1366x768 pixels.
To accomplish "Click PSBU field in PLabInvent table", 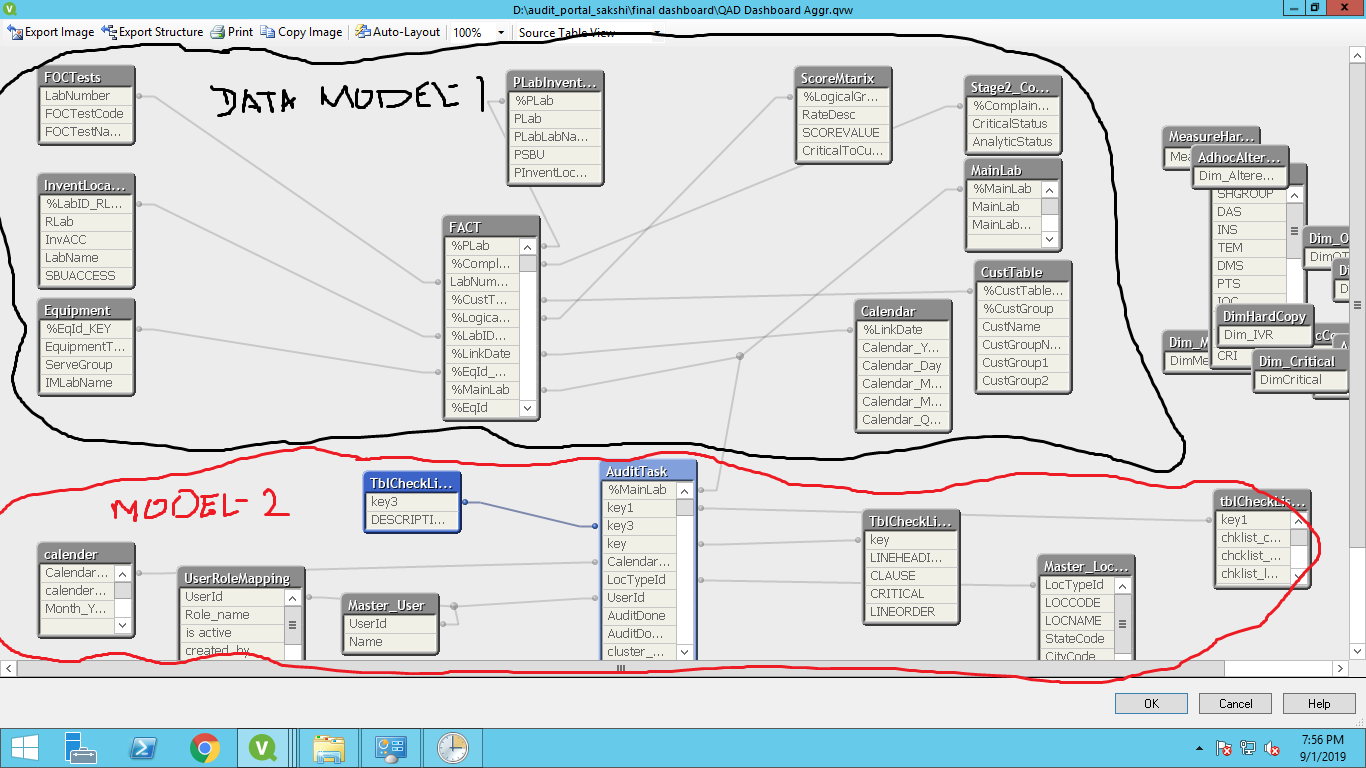I will (x=555, y=155).
